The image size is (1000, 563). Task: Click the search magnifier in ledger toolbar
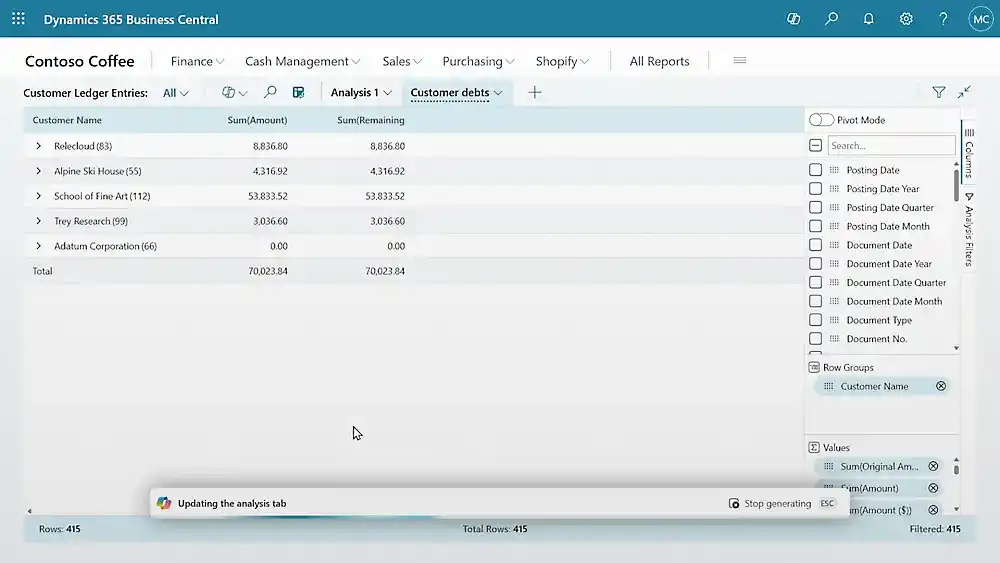point(270,92)
